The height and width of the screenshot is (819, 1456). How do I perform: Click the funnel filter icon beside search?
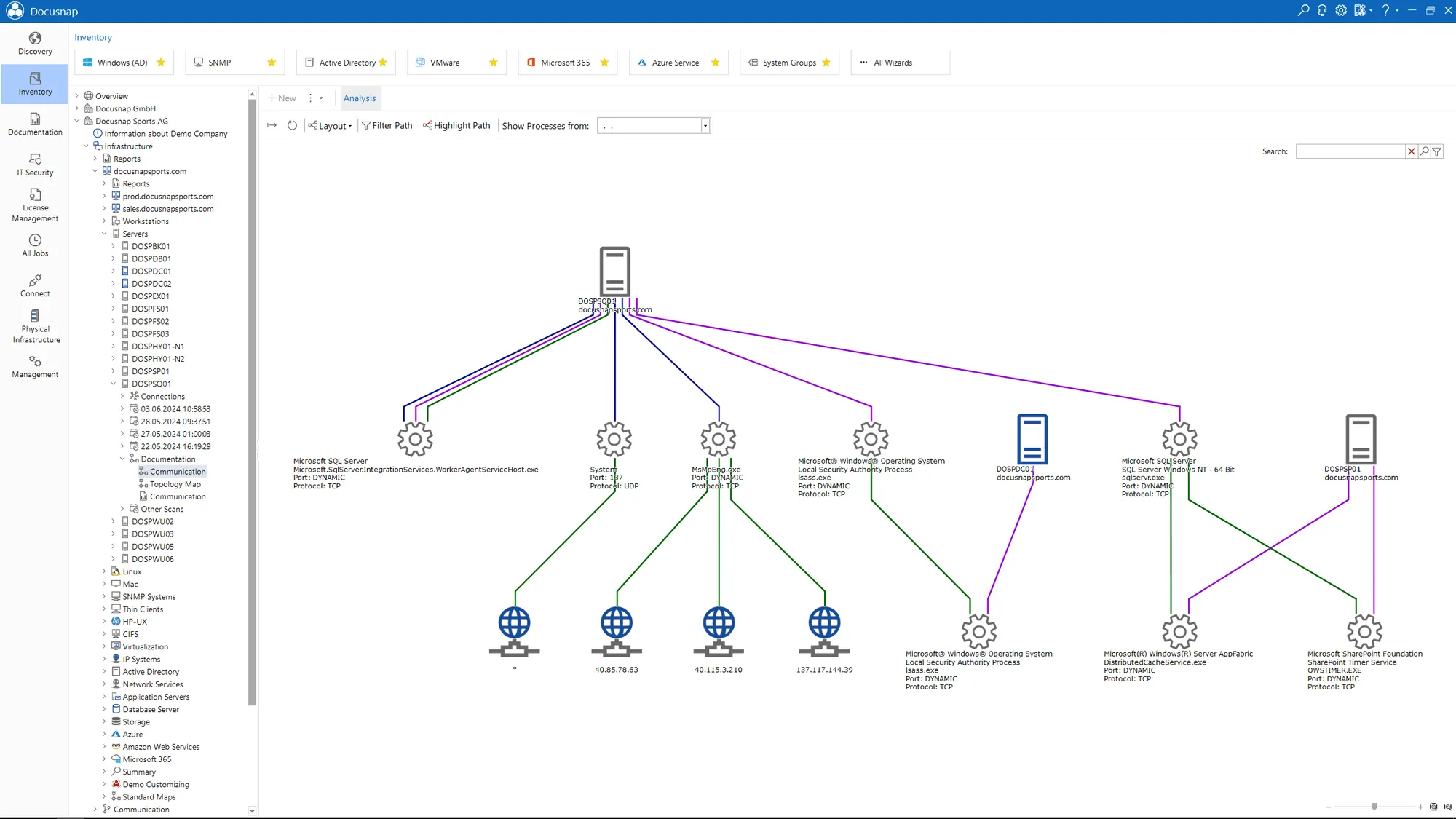click(x=1437, y=151)
